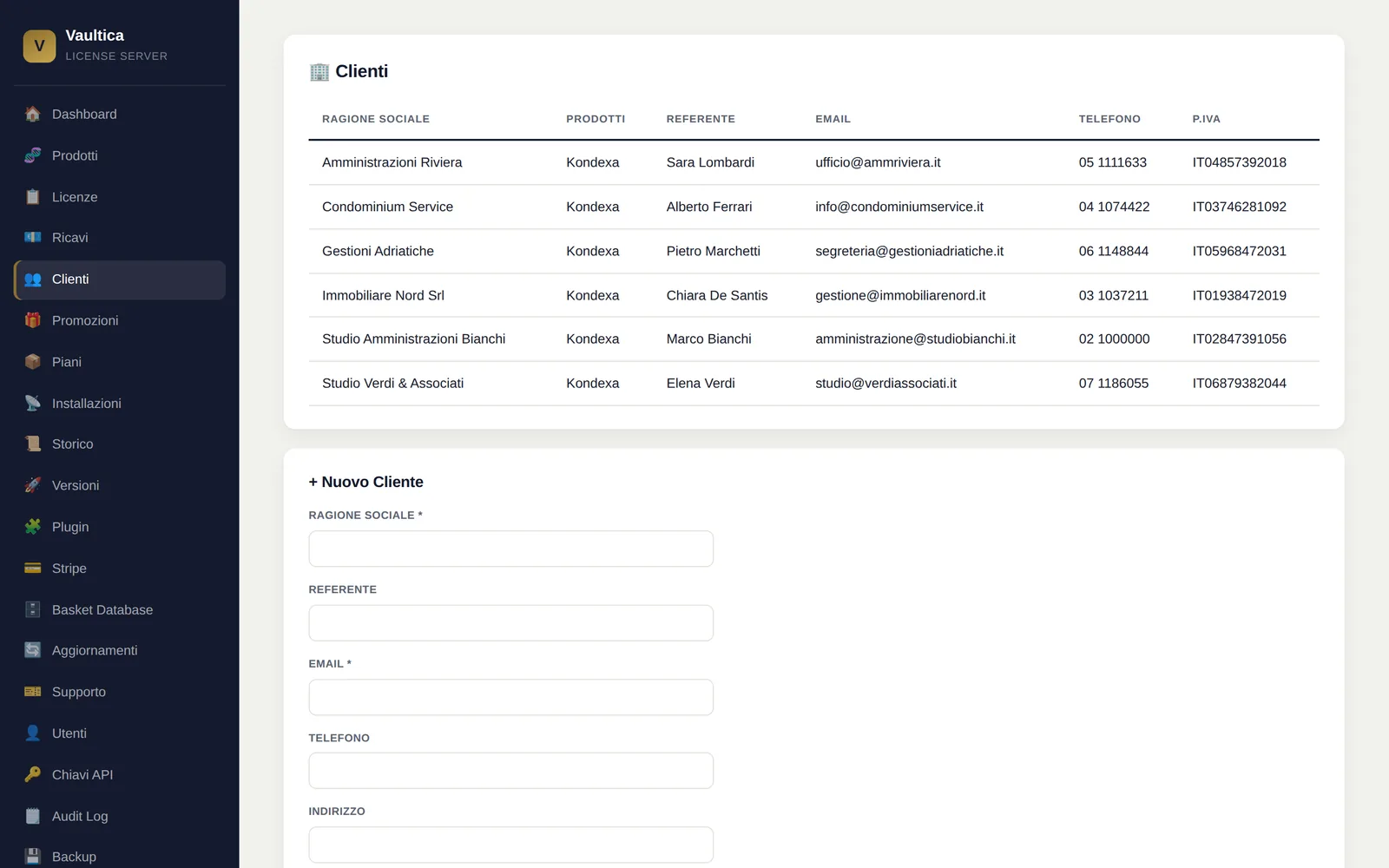
Task: Click the Ragione Sociale input field
Action: click(510, 549)
